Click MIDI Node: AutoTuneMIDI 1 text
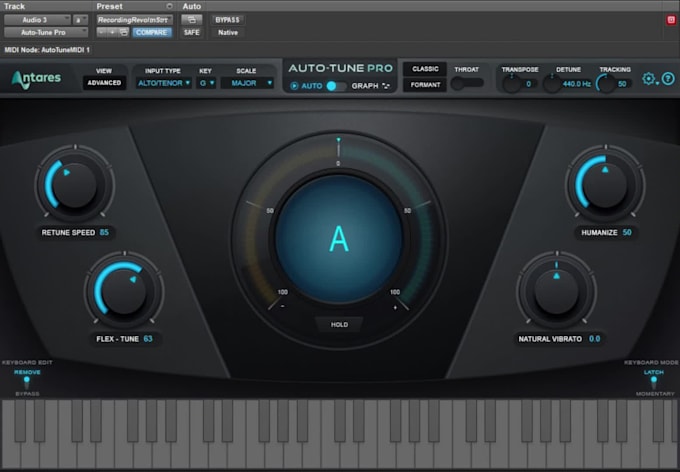Screen dimensions: 680x472 (47, 50)
